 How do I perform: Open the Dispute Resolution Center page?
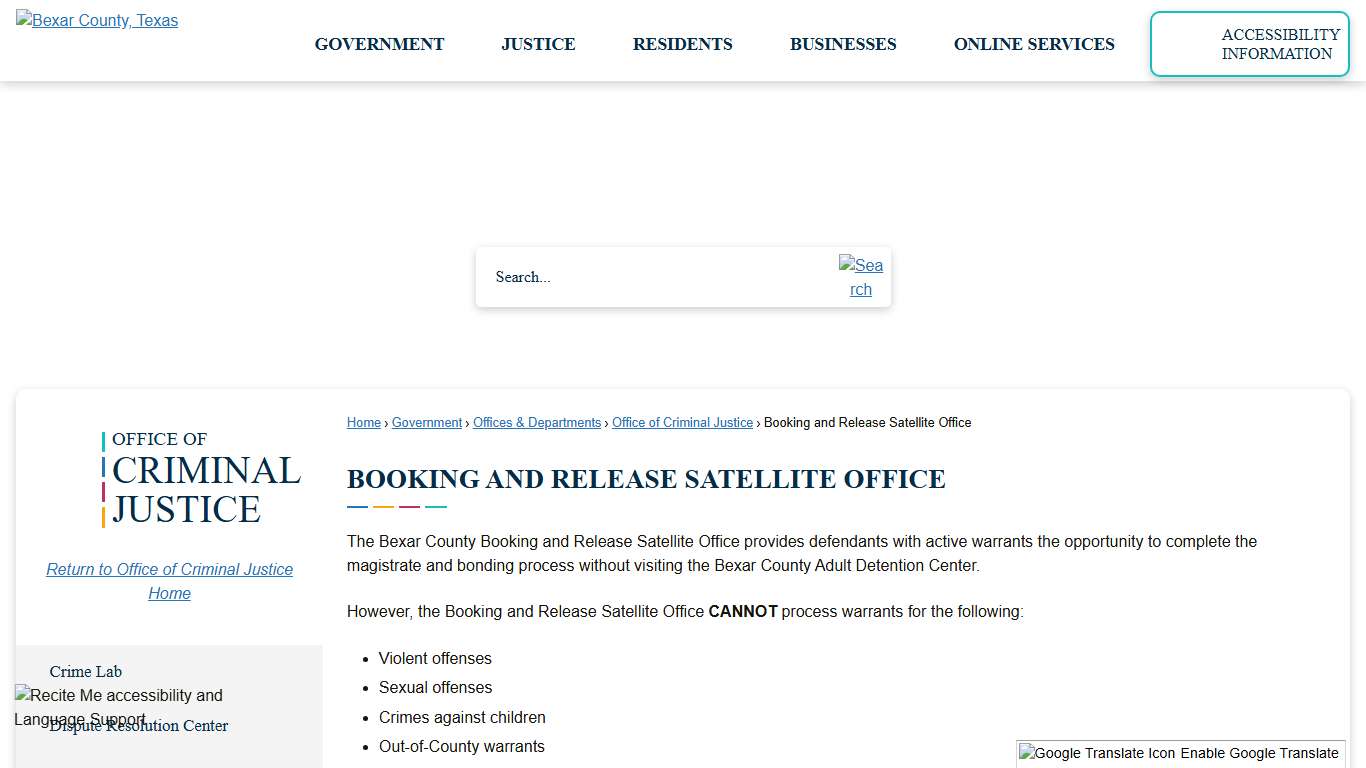click(140, 726)
